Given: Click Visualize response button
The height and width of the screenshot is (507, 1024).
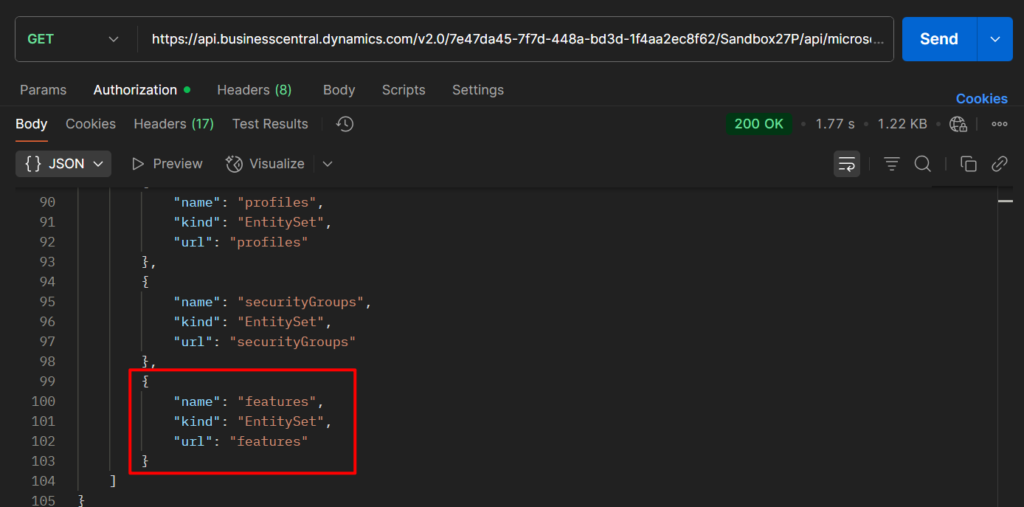Looking at the screenshot, I should pos(265,164).
